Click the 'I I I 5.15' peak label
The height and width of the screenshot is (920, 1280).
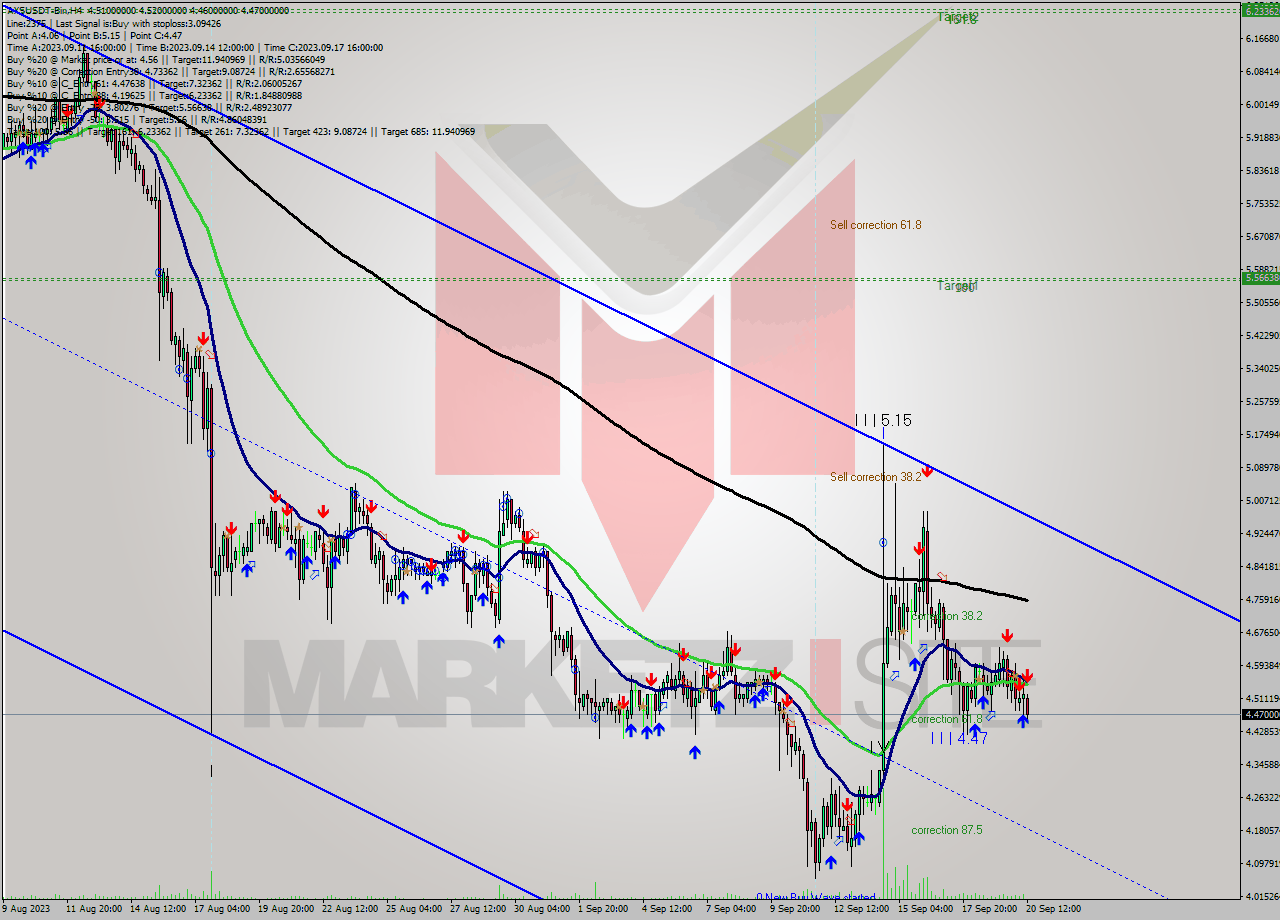click(x=883, y=421)
